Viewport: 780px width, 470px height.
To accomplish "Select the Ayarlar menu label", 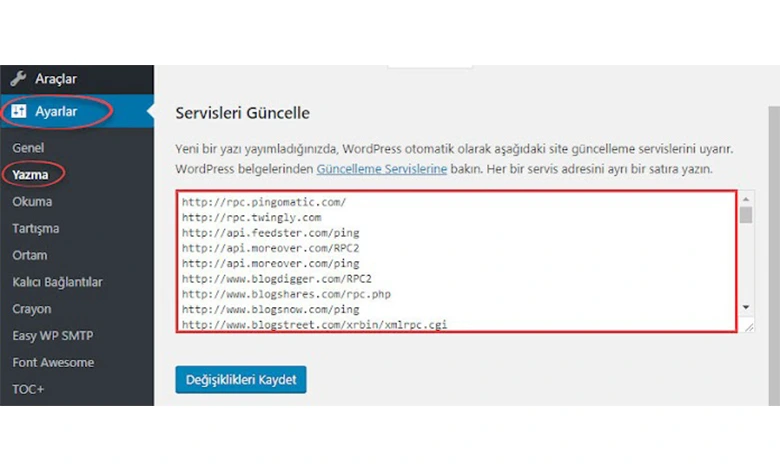I will (56, 112).
